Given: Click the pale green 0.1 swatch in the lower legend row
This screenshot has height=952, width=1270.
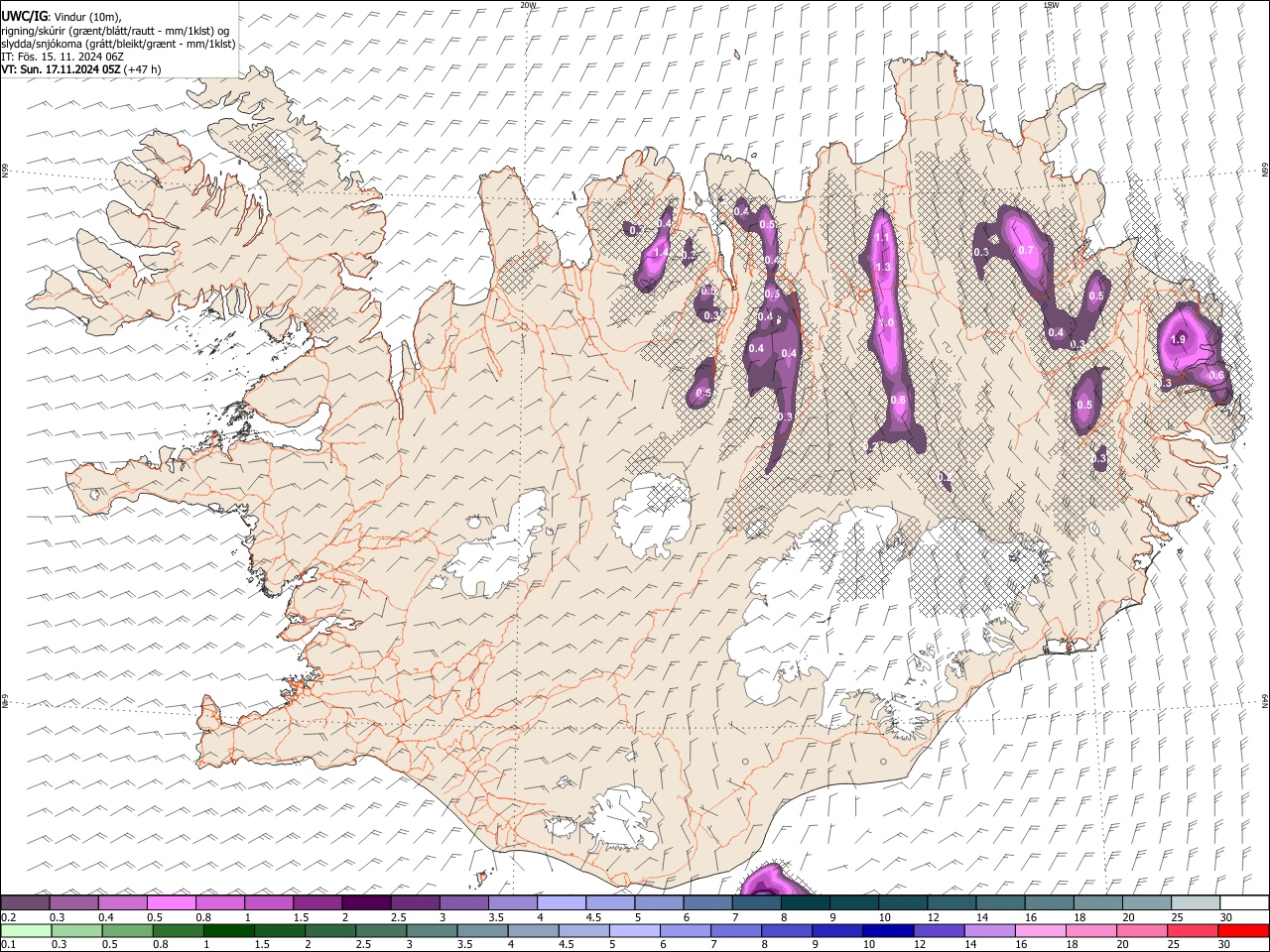Looking at the screenshot, I should (26, 930).
